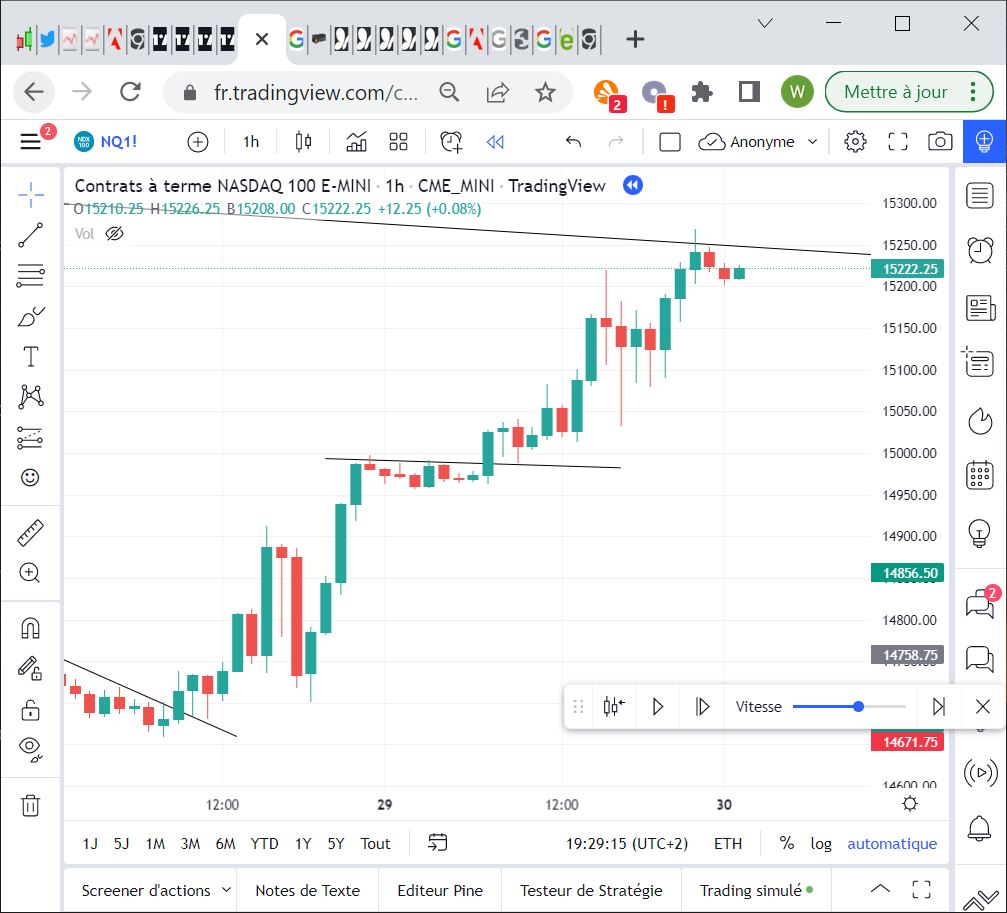Take a chart snapshot with camera

pyautogui.click(x=940, y=142)
